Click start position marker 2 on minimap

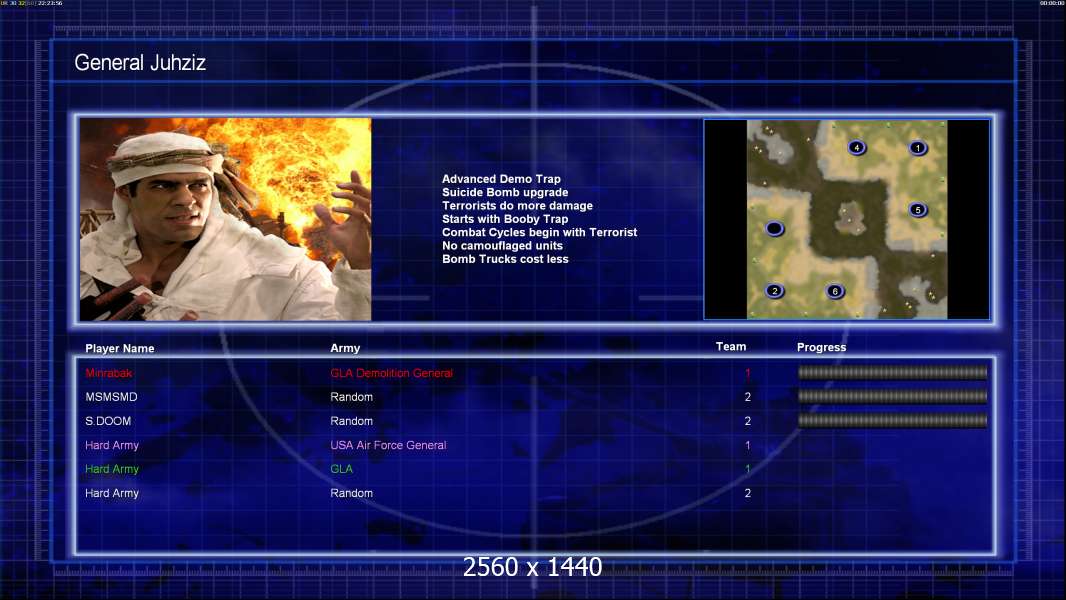coord(774,291)
